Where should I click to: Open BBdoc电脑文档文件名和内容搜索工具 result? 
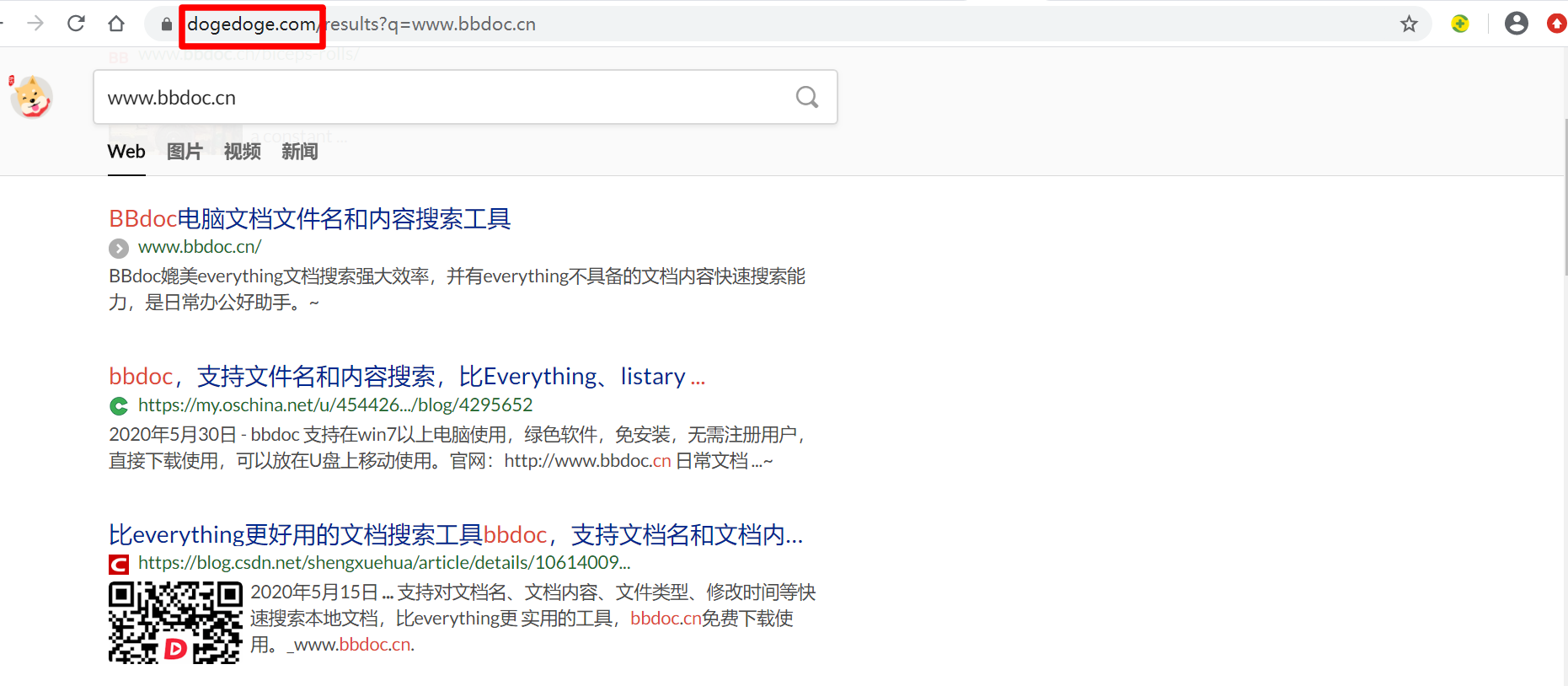point(310,219)
